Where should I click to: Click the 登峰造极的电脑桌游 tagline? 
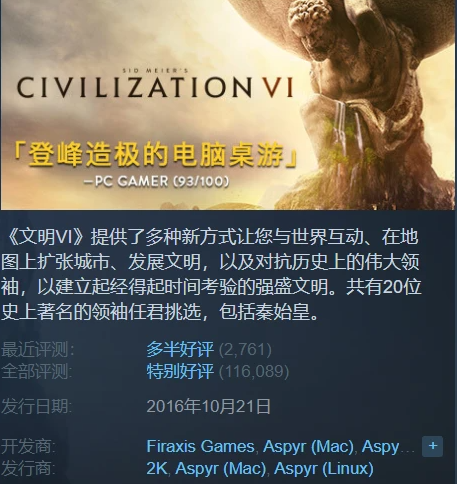click(x=155, y=155)
